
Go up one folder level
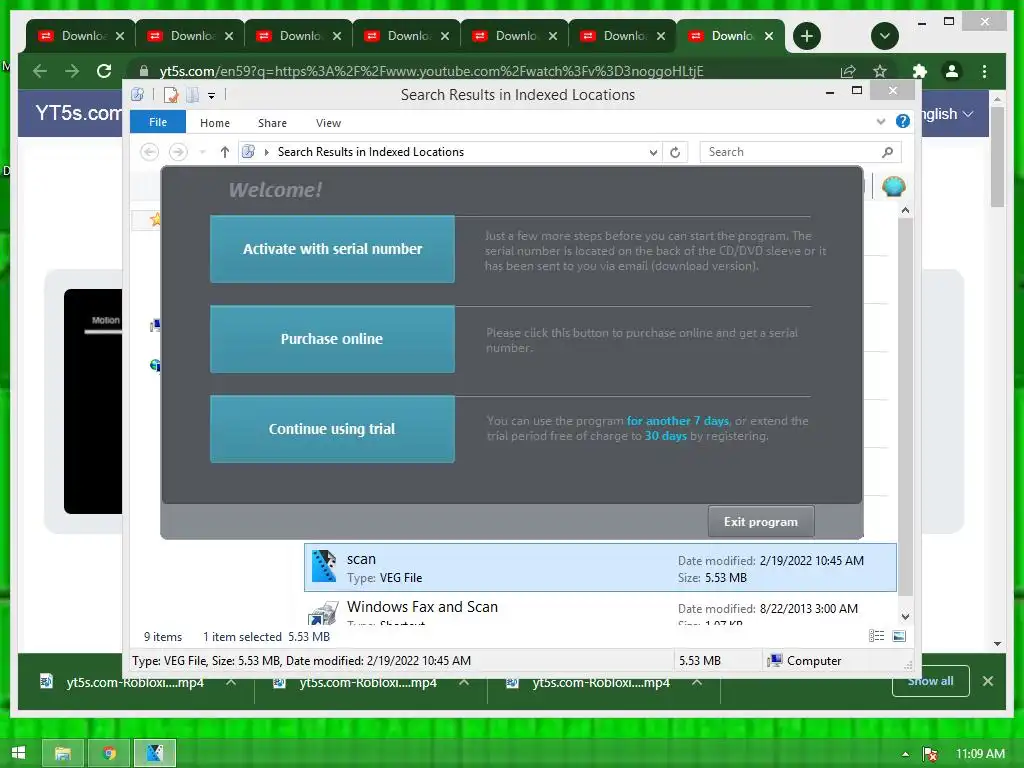coord(225,152)
